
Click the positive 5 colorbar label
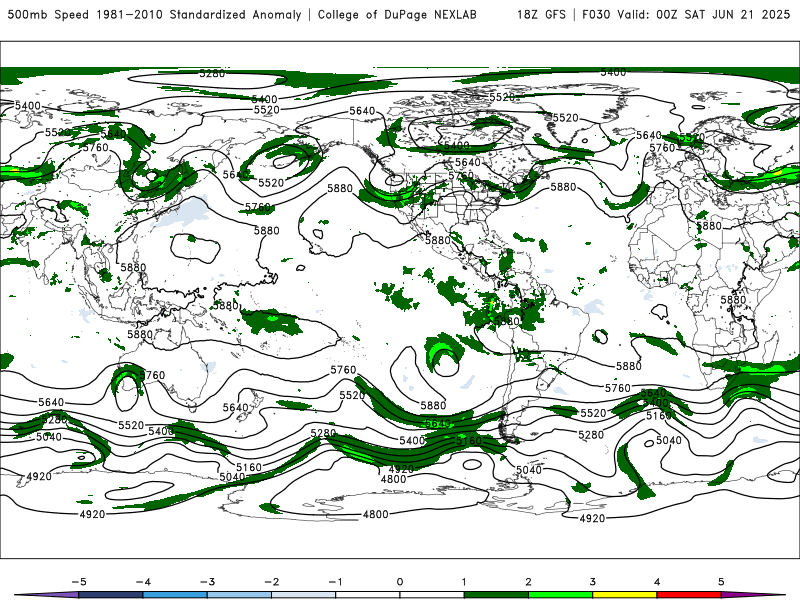[721, 582]
